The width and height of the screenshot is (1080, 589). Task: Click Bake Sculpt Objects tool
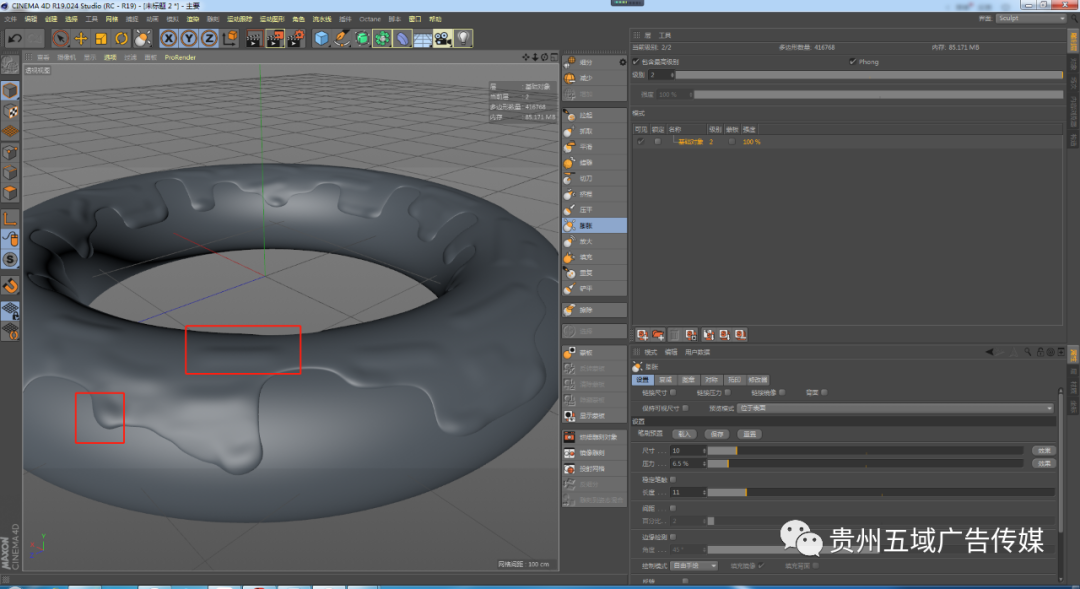(x=594, y=437)
